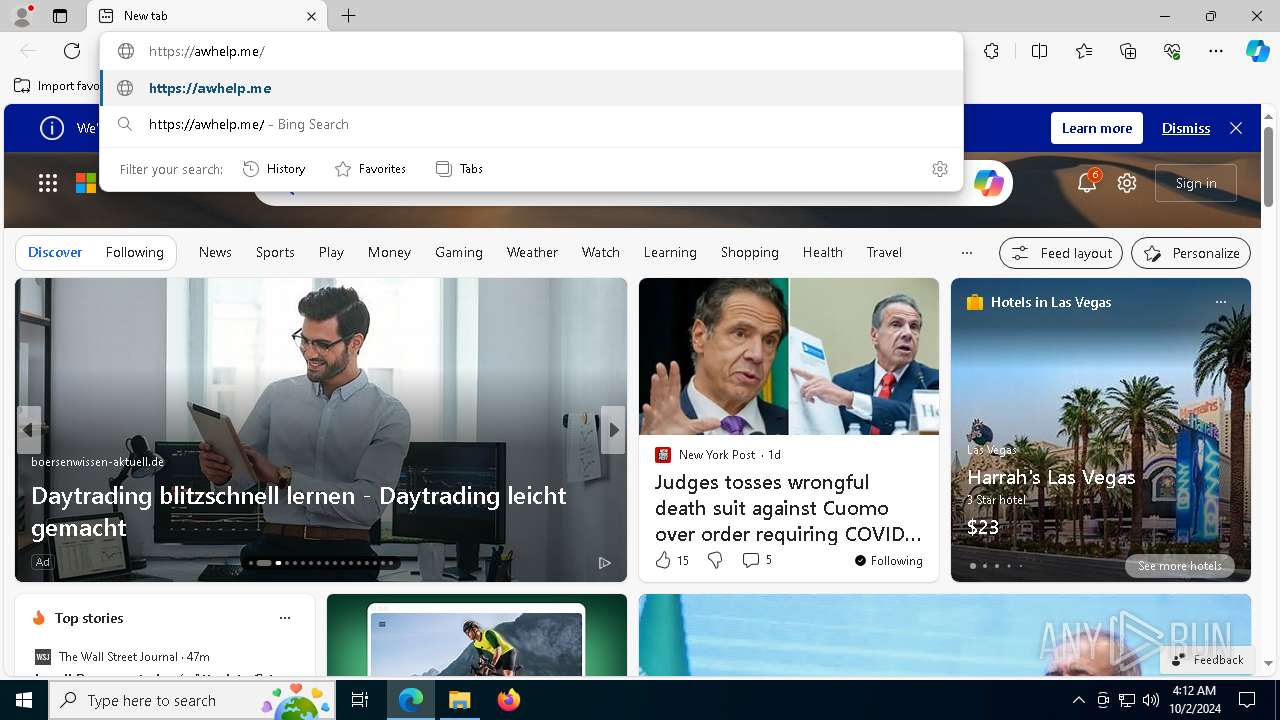
Task: Open Hotels in Las Vegas card options
Action: [x=1220, y=301]
